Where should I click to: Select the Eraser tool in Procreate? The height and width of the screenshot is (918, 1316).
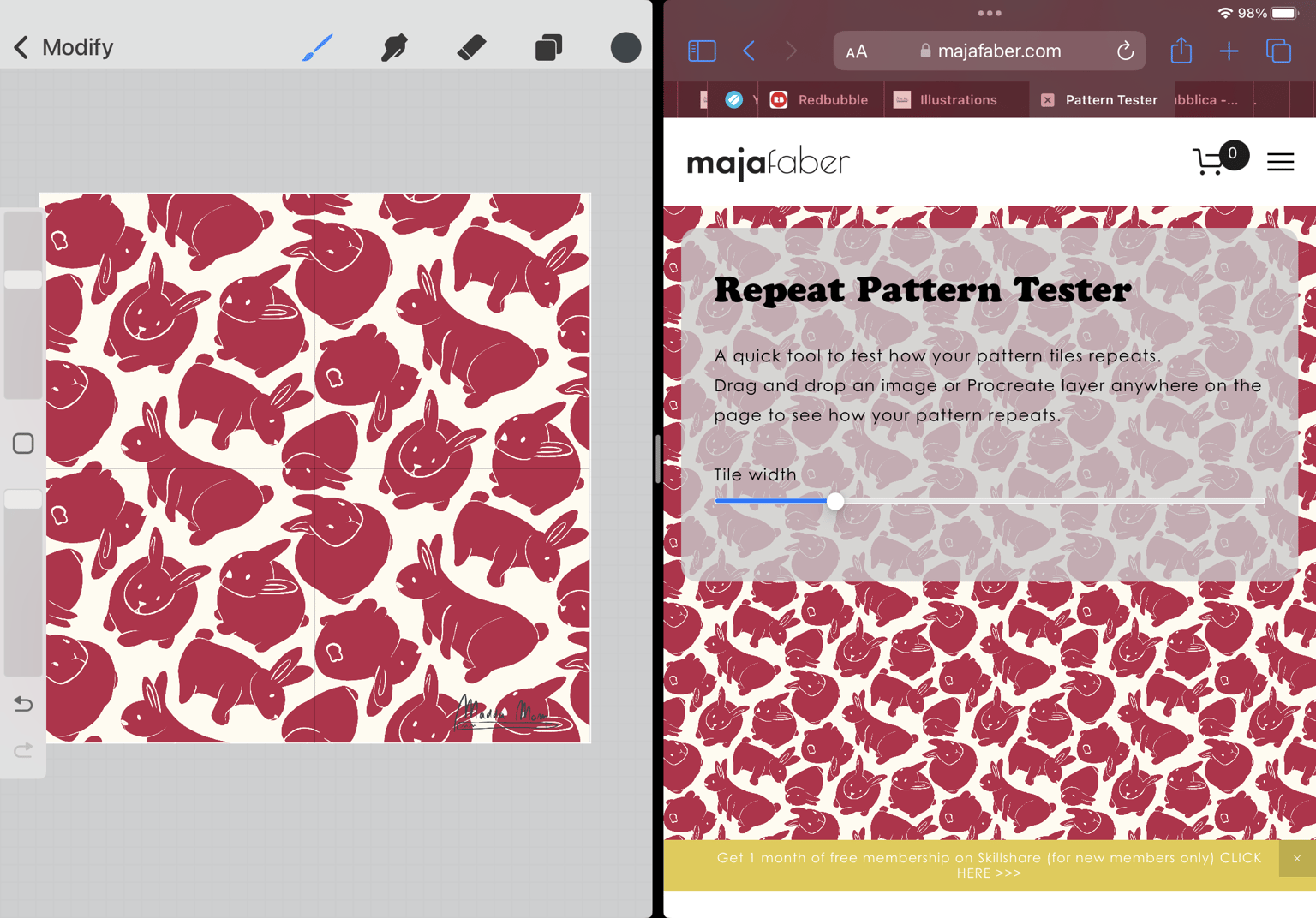click(471, 47)
